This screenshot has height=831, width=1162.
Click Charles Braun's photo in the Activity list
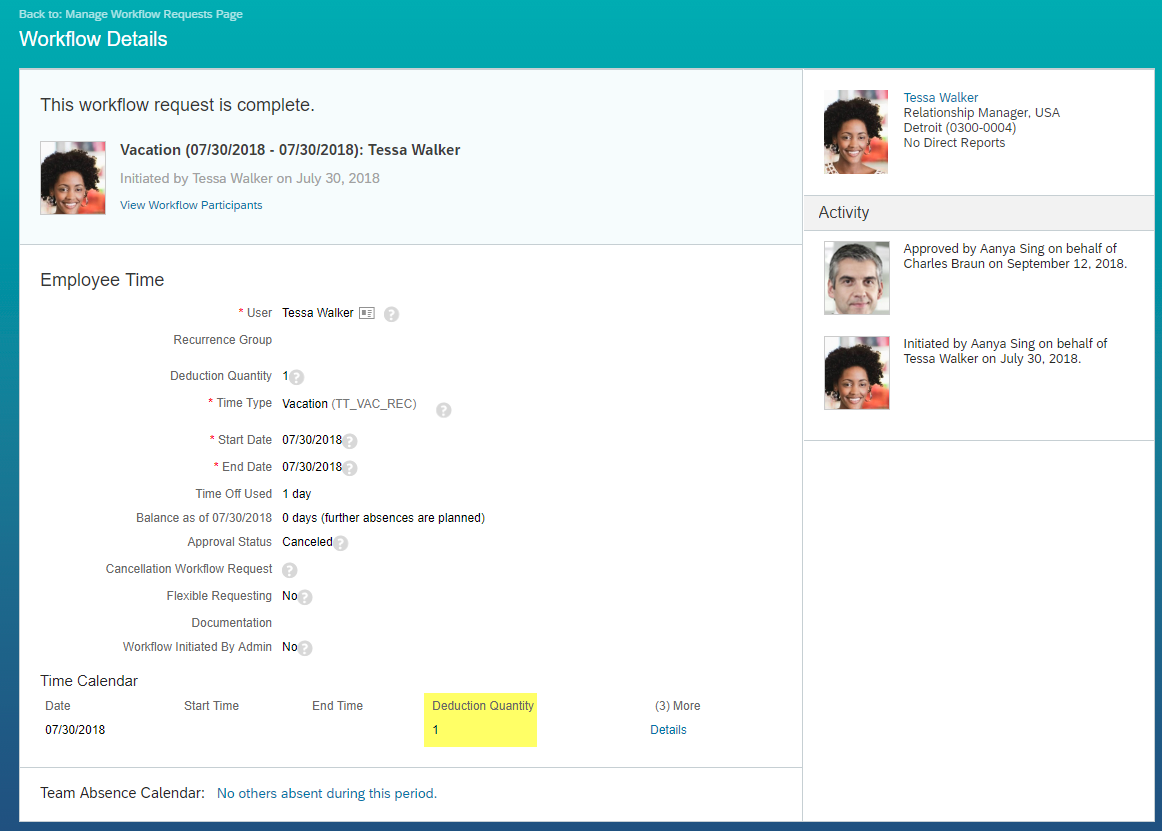pos(857,278)
